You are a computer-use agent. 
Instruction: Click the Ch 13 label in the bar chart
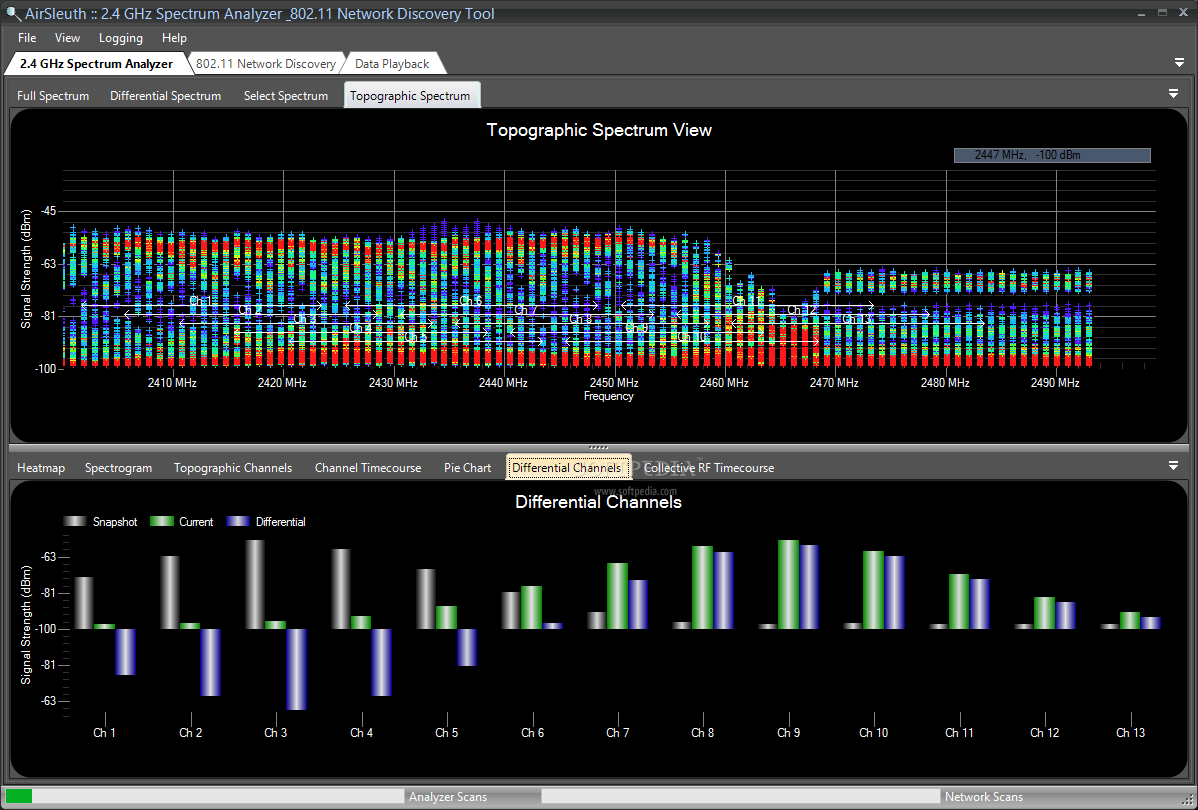(1130, 733)
